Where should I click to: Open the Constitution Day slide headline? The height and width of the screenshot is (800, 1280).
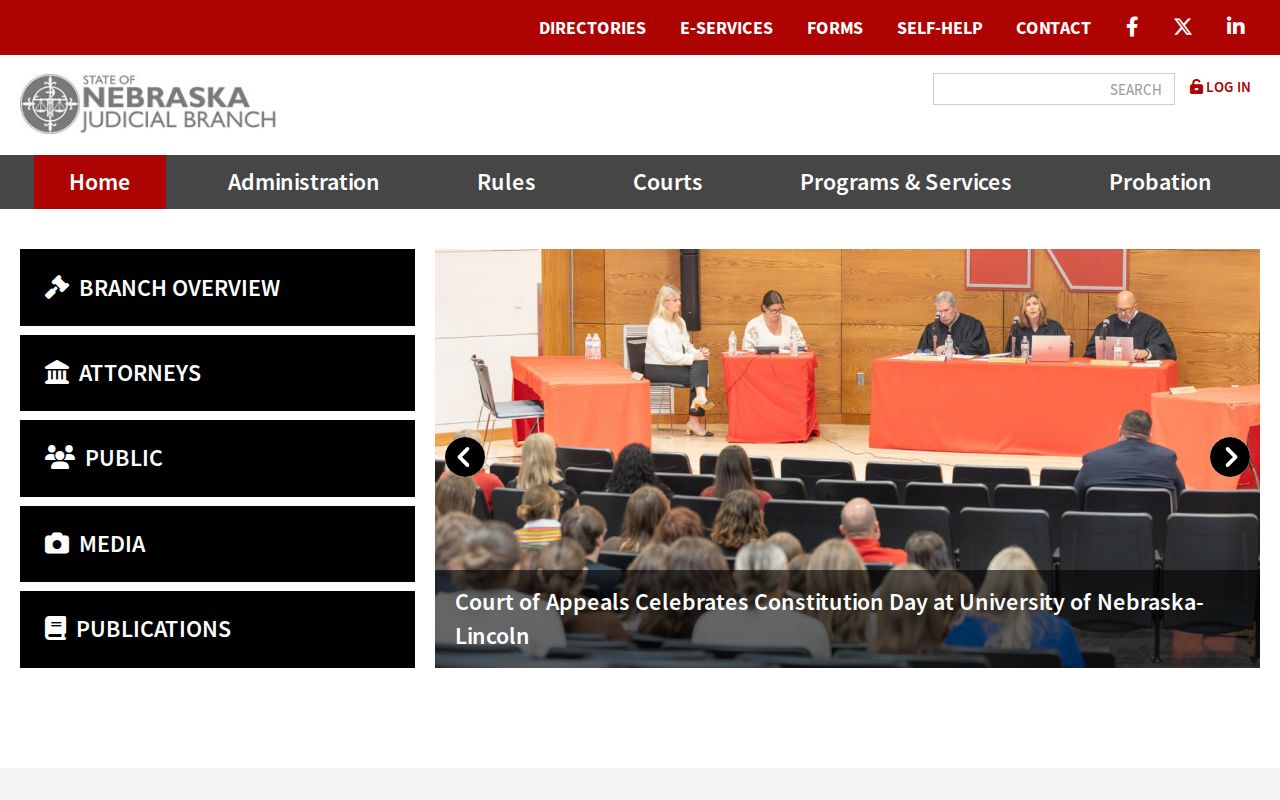tap(829, 618)
